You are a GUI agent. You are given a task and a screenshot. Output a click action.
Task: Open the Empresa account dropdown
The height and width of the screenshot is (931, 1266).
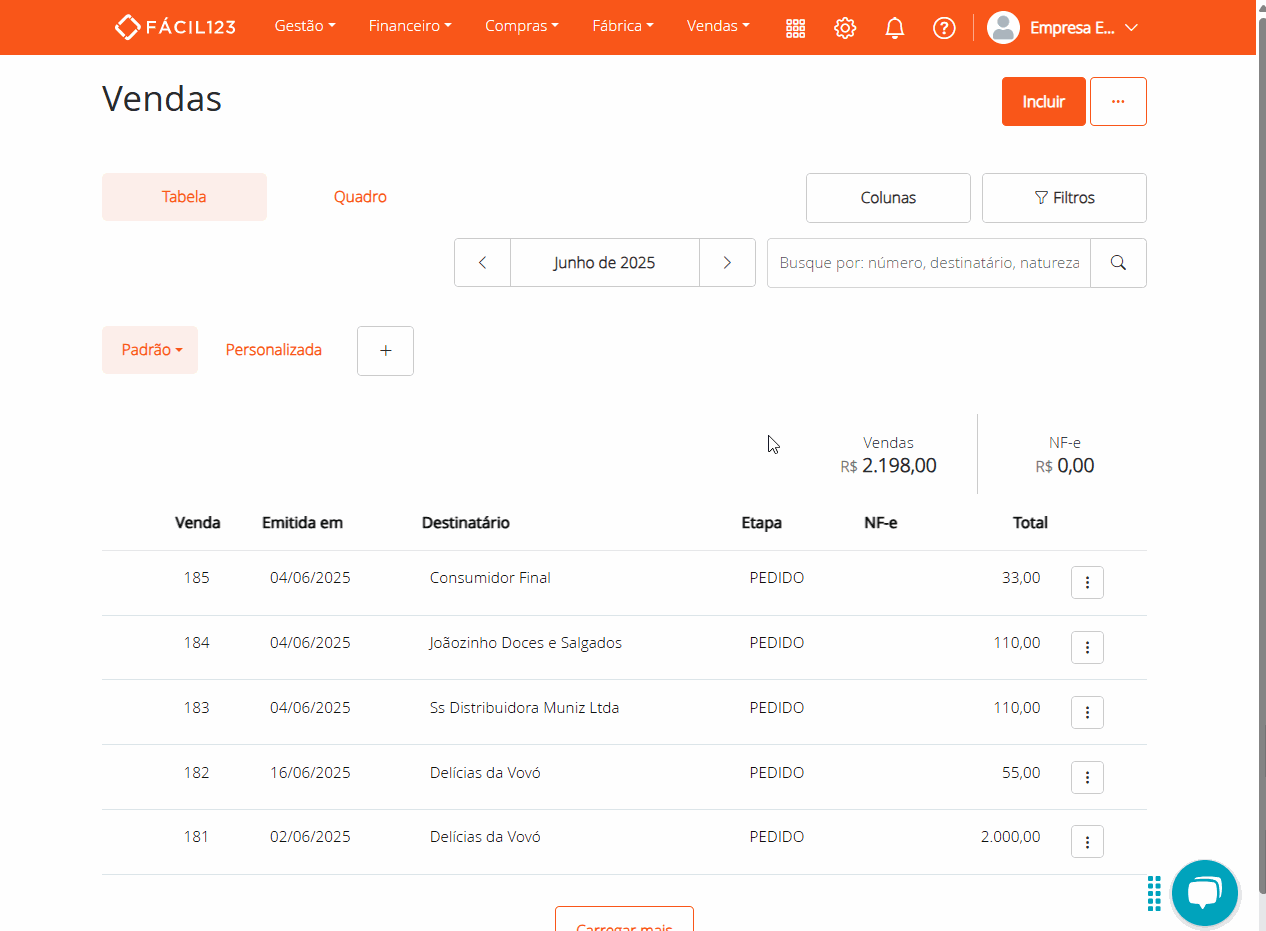[x=1063, y=28]
